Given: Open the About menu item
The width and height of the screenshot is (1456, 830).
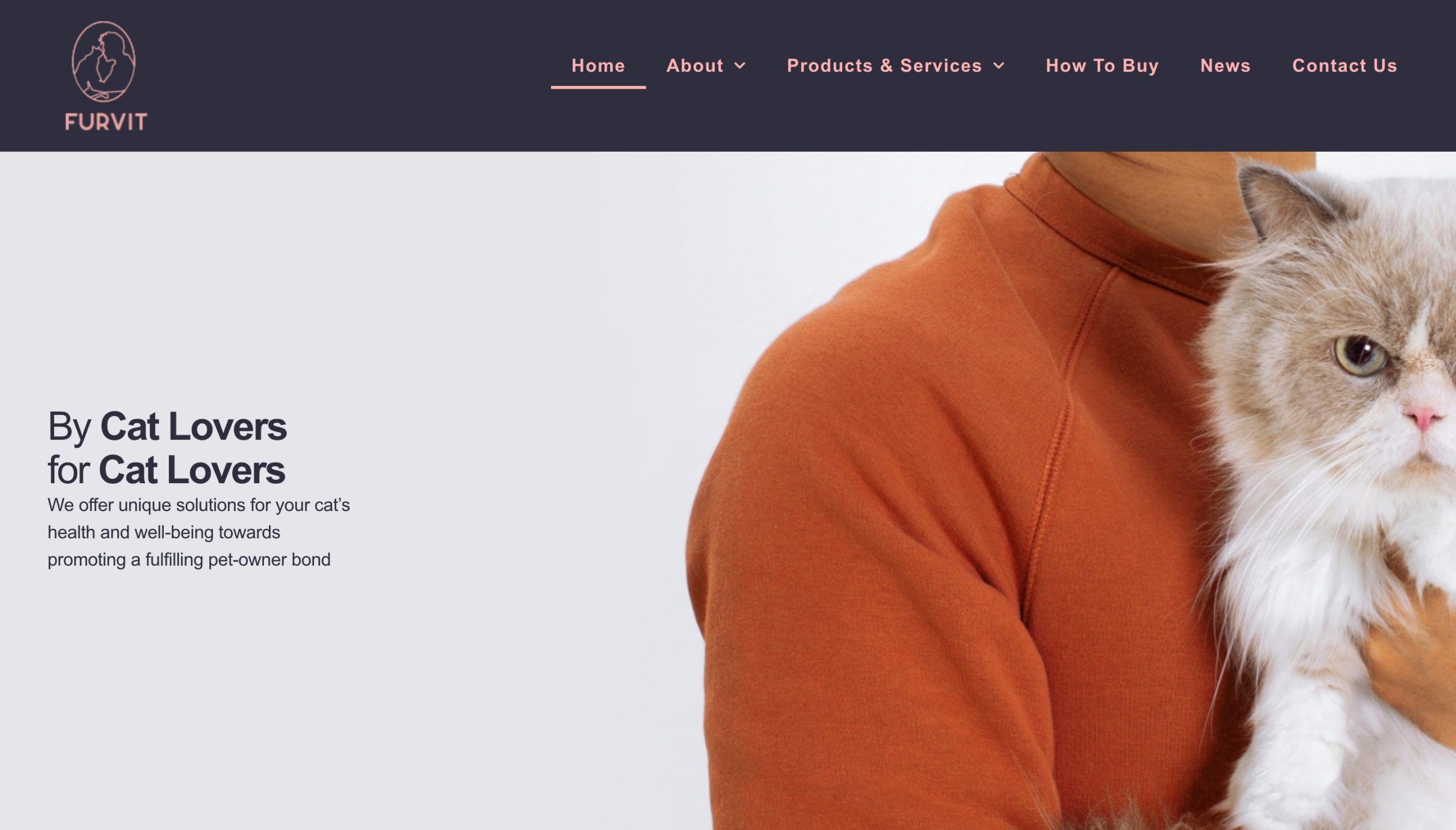Looking at the screenshot, I should click(x=694, y=65).
